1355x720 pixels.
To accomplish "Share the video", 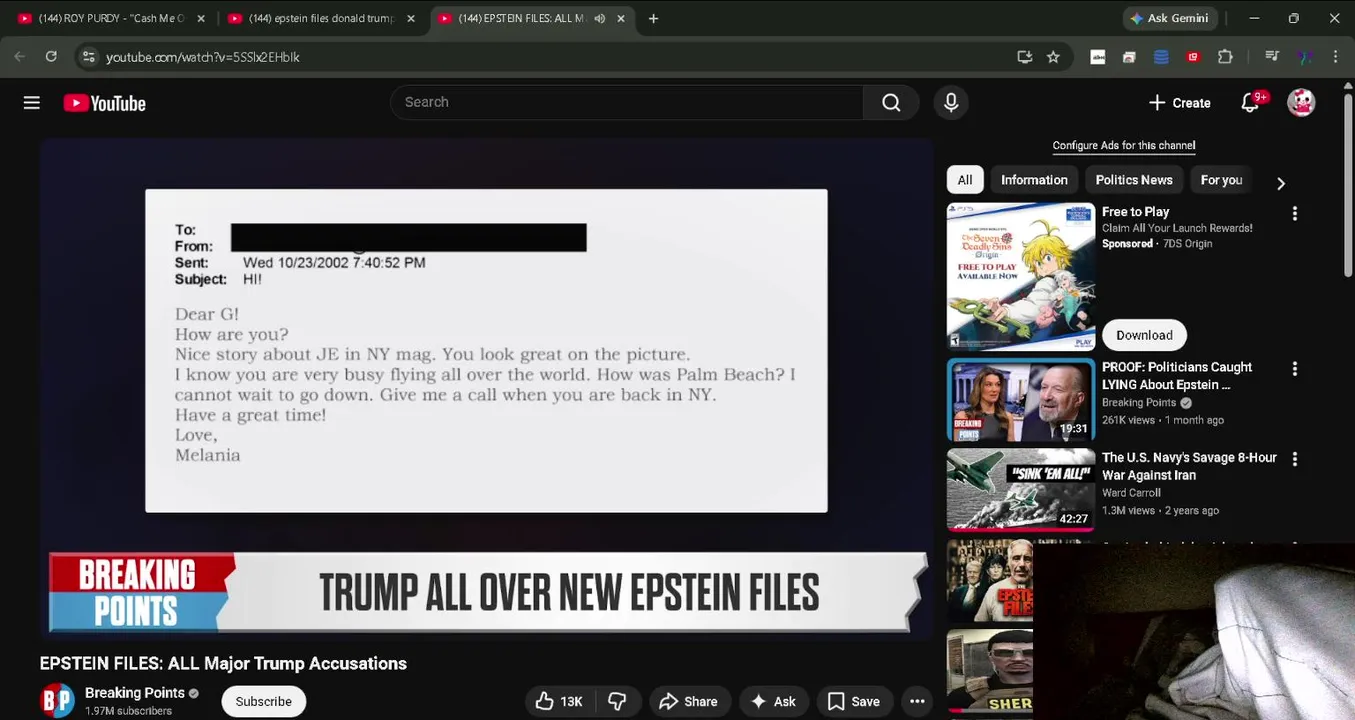I will coord(688,701).
